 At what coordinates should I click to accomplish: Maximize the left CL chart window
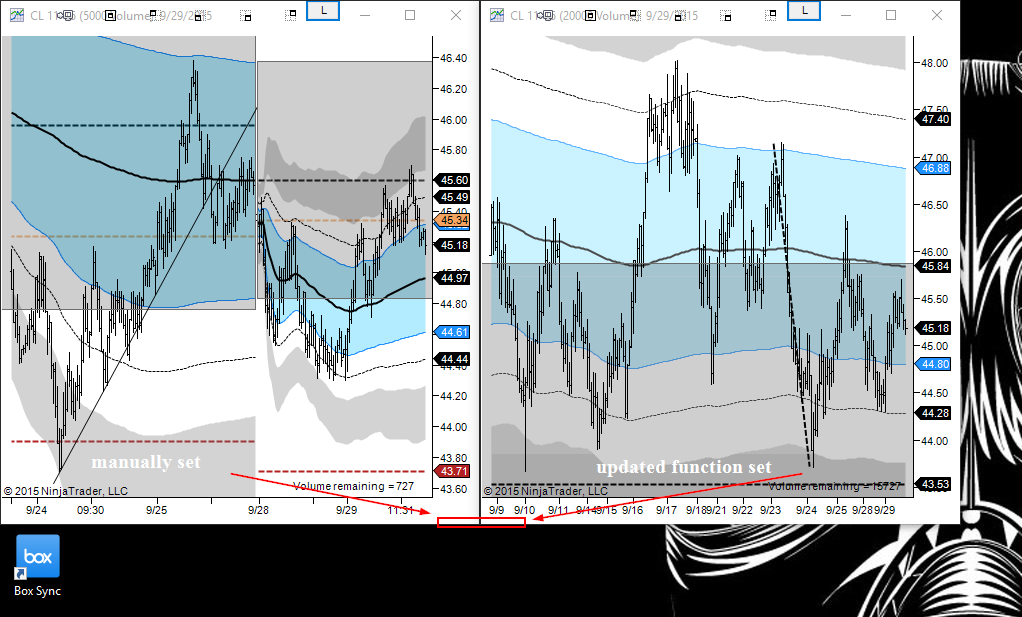click(x=410, y=15)
